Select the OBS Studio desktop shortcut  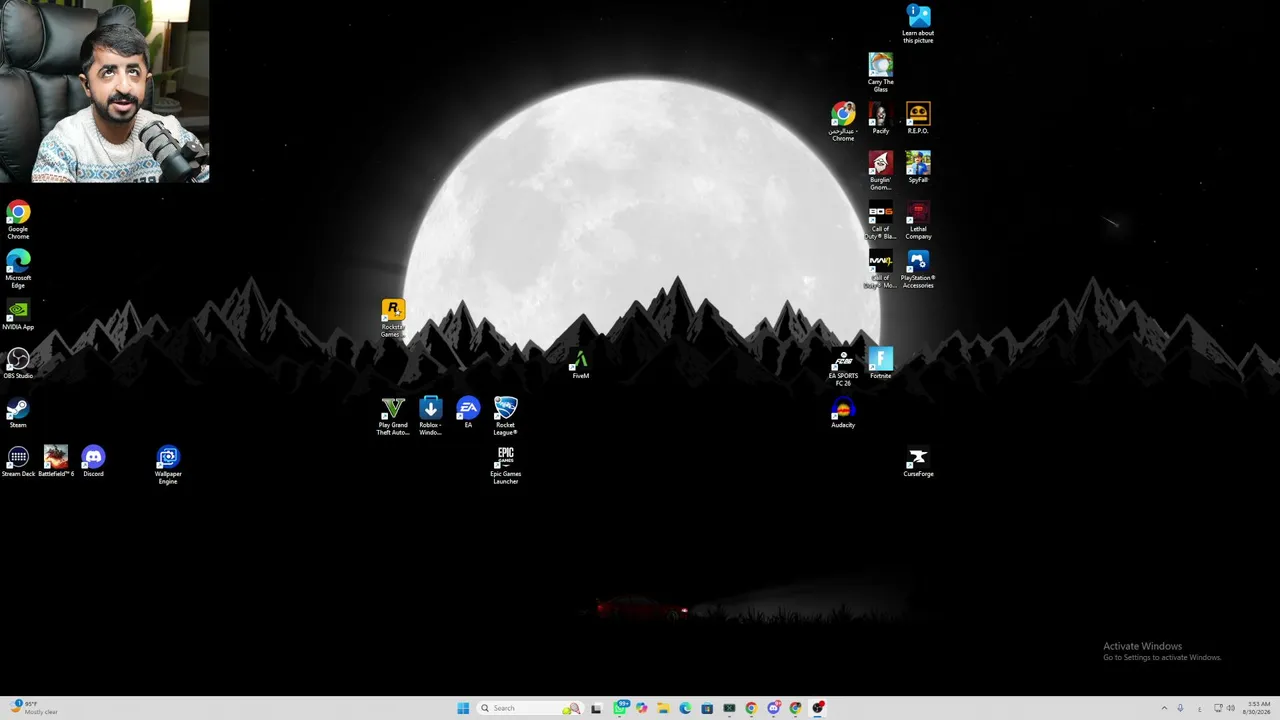pyautogui.click(x=18, y=363)
